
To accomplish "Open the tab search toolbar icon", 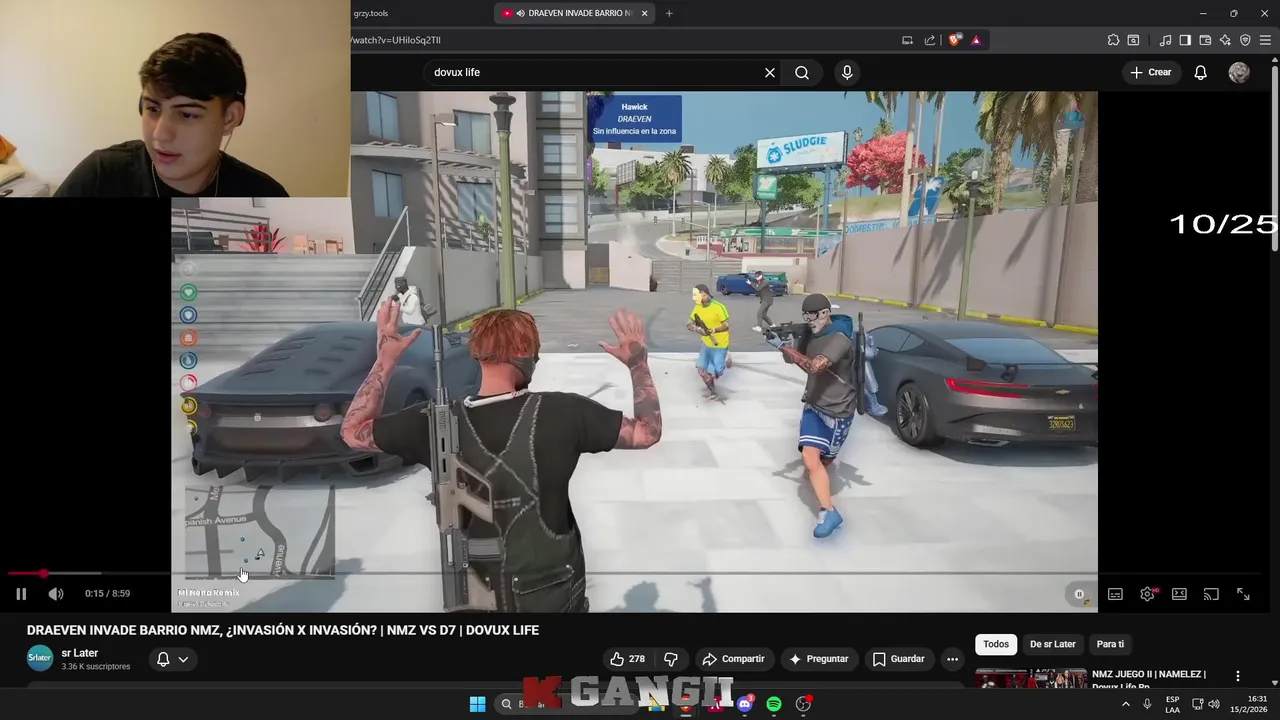I will 1133,40.
